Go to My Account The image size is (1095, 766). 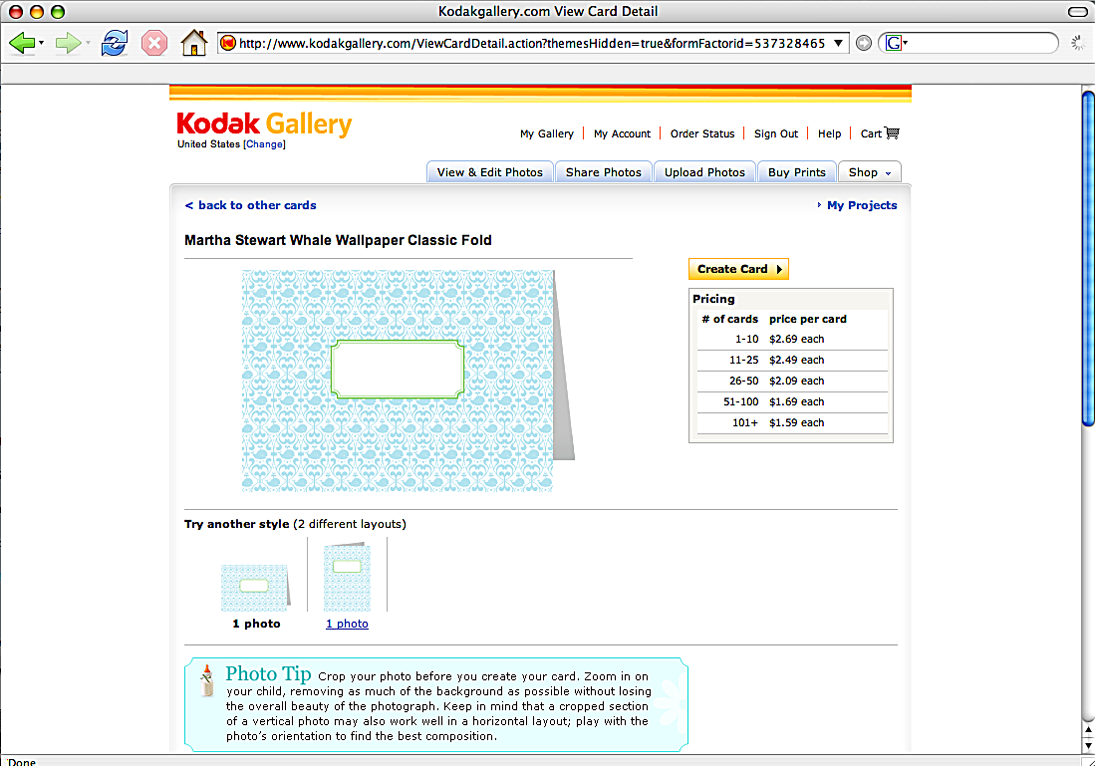tap(622, 133)
